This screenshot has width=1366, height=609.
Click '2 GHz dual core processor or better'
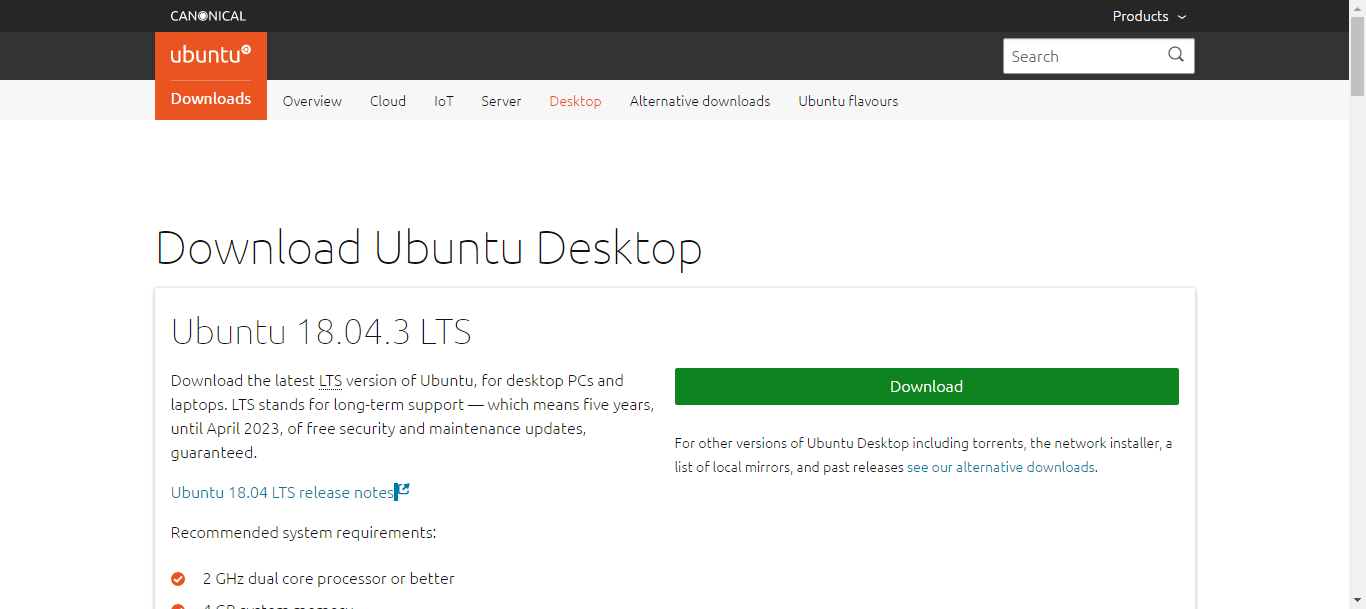[x=328, y=578]
